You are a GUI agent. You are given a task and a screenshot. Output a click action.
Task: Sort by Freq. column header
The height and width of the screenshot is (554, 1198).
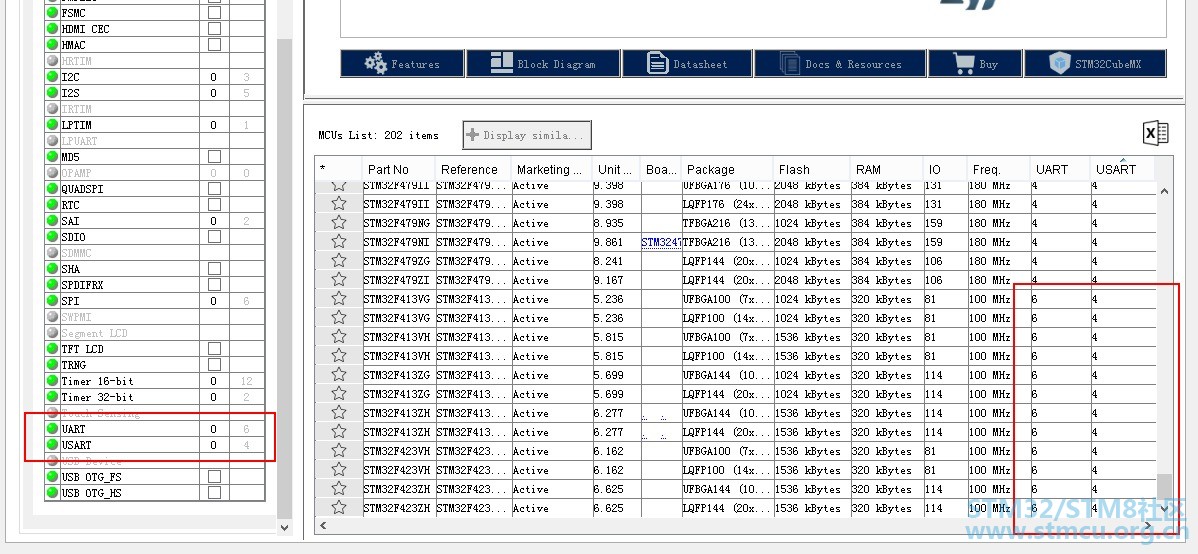(x=999, y=170)
